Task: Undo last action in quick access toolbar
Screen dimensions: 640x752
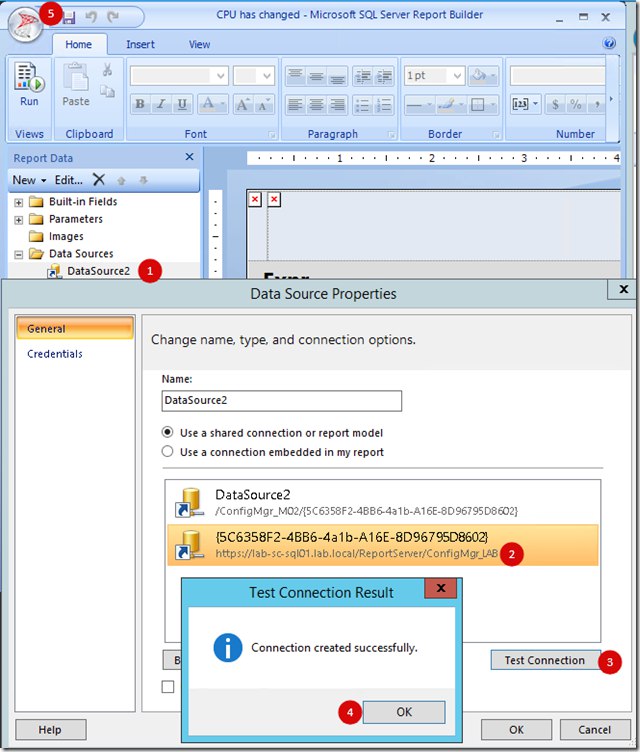Action: click(91, 17)
